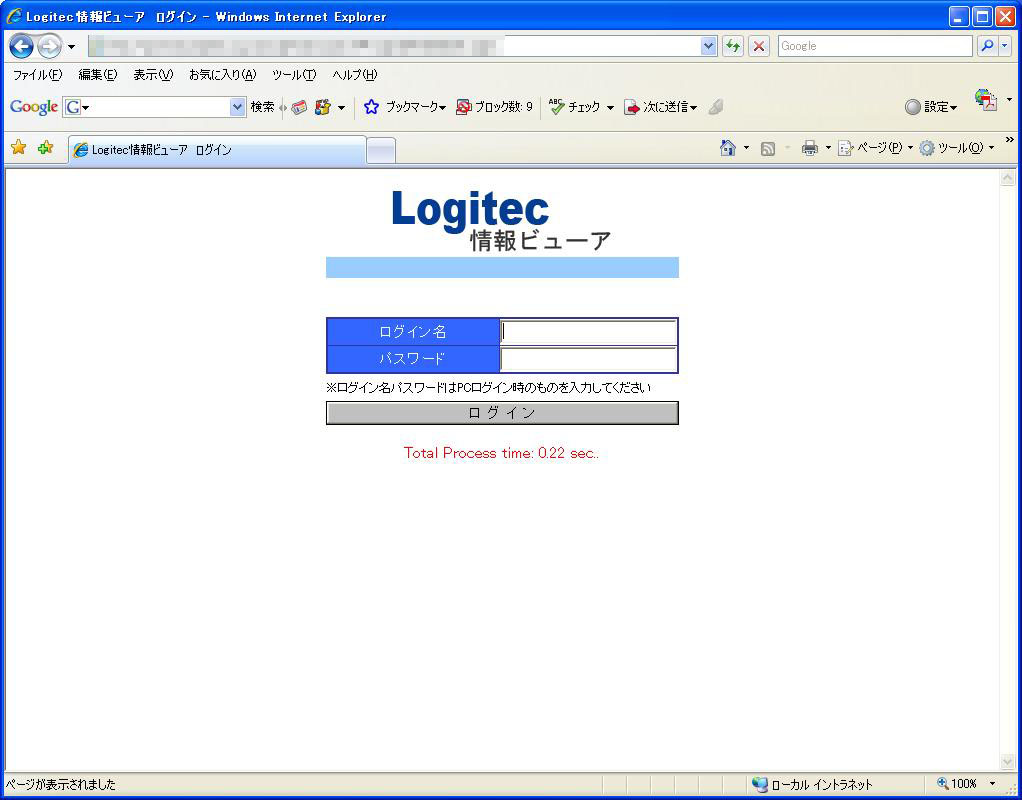Go back with the browser Back arrow
1022x800 pixels.
pos(22,46)
